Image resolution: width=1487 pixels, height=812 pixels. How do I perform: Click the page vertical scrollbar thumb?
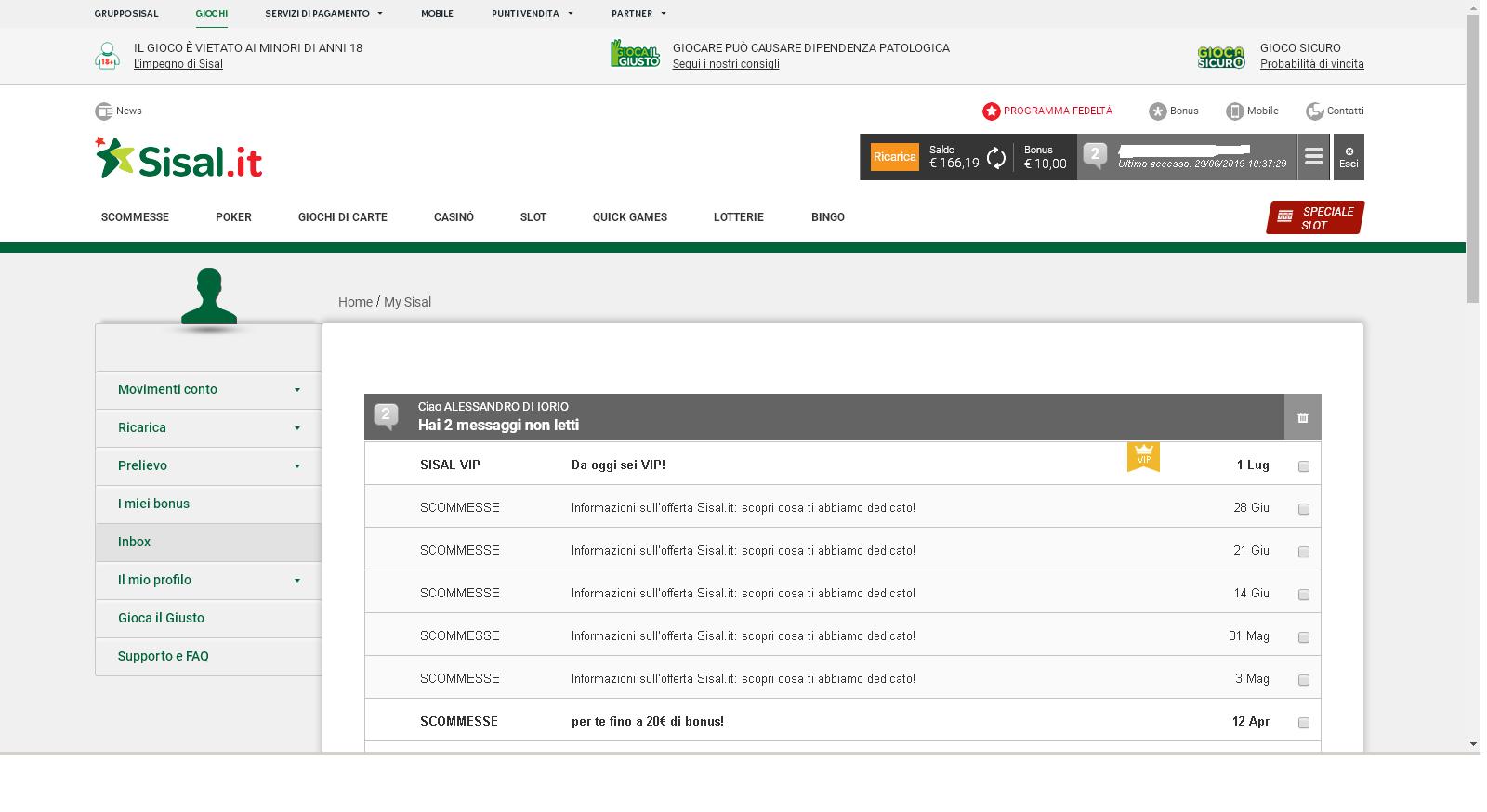(x=1473, y=158)
